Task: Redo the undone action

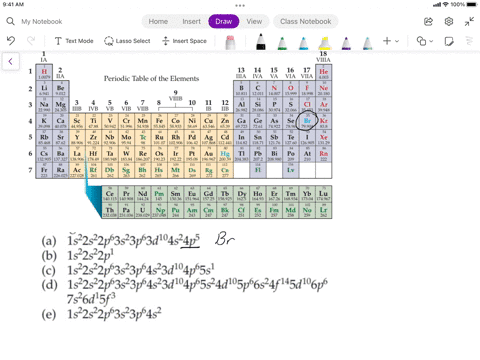Action: (x=31, y=41)
